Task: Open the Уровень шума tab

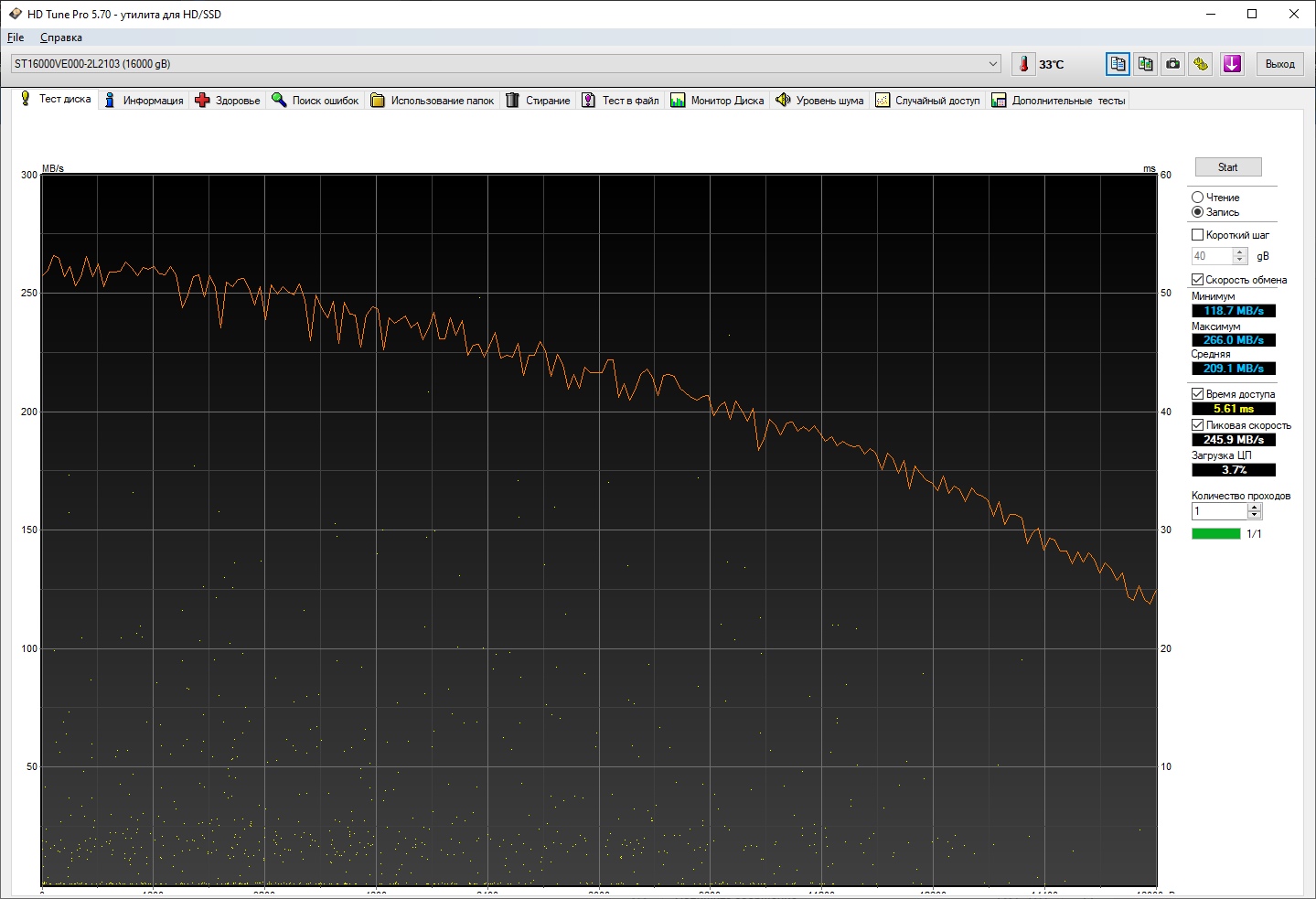Action: [819, 101]
